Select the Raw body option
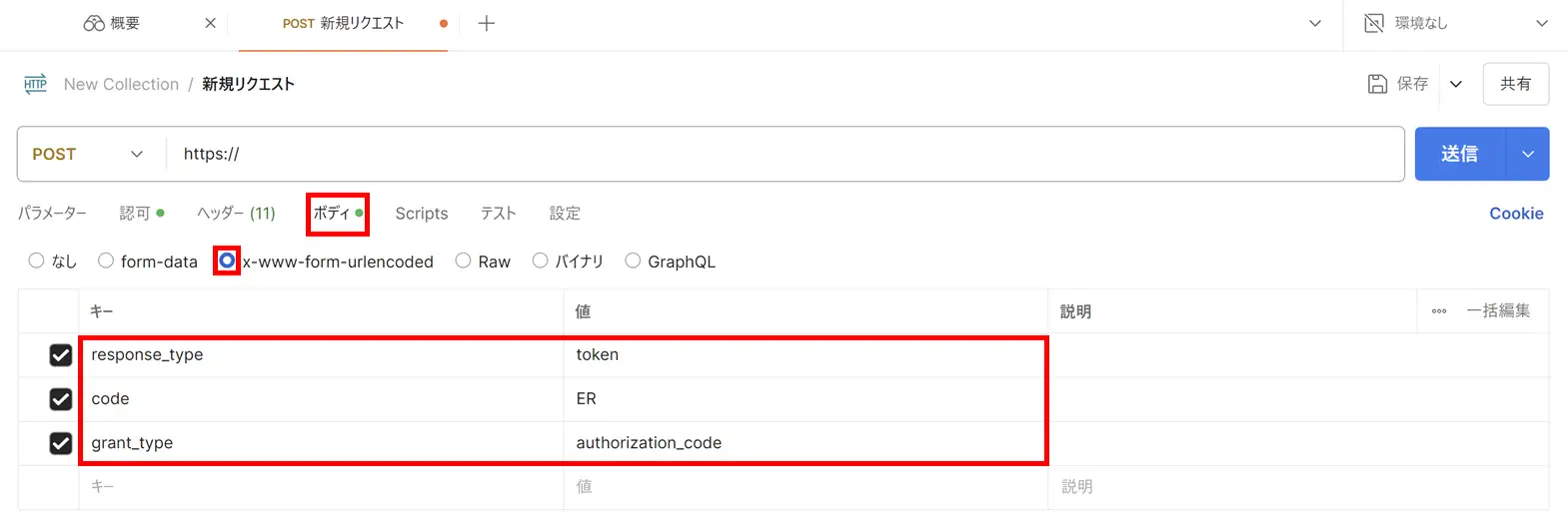Image resolution: width=1568 pixels, height=514 pixels. [x=464, y=261]
